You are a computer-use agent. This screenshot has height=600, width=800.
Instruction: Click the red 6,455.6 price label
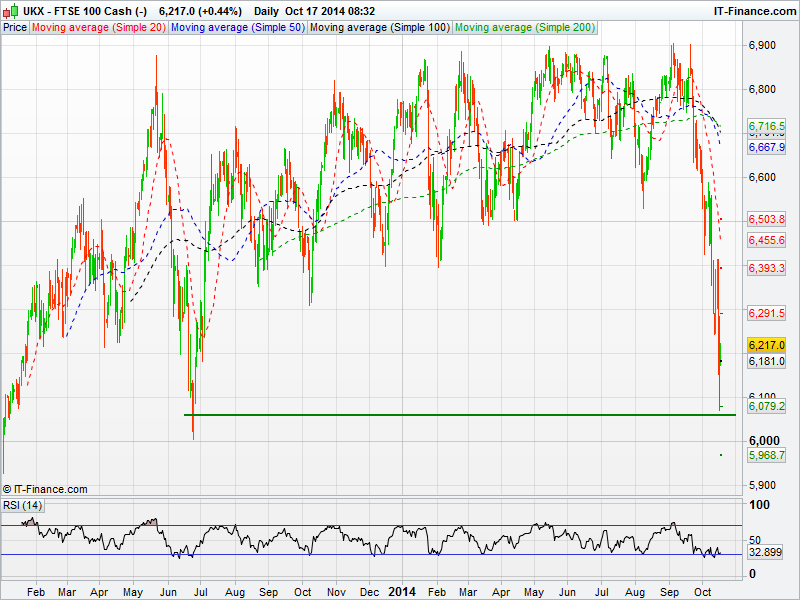(766, 240)
